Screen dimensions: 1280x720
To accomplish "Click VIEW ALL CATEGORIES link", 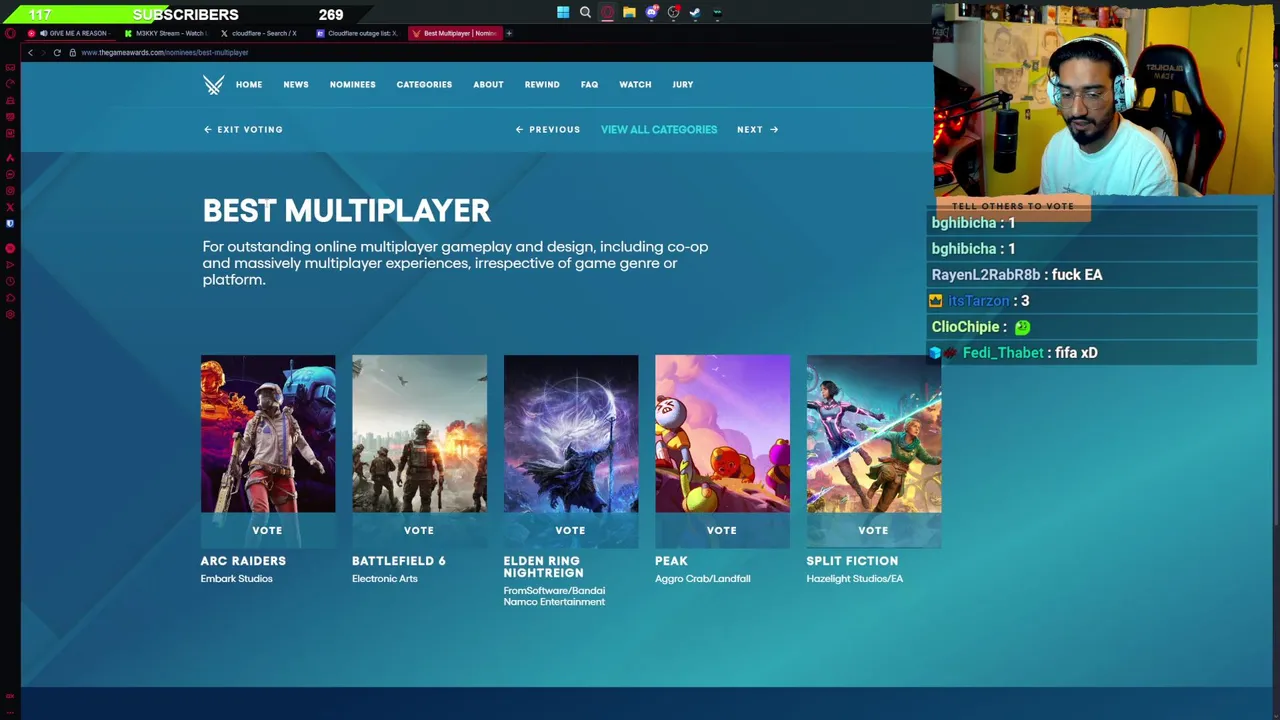I will 659,129.
